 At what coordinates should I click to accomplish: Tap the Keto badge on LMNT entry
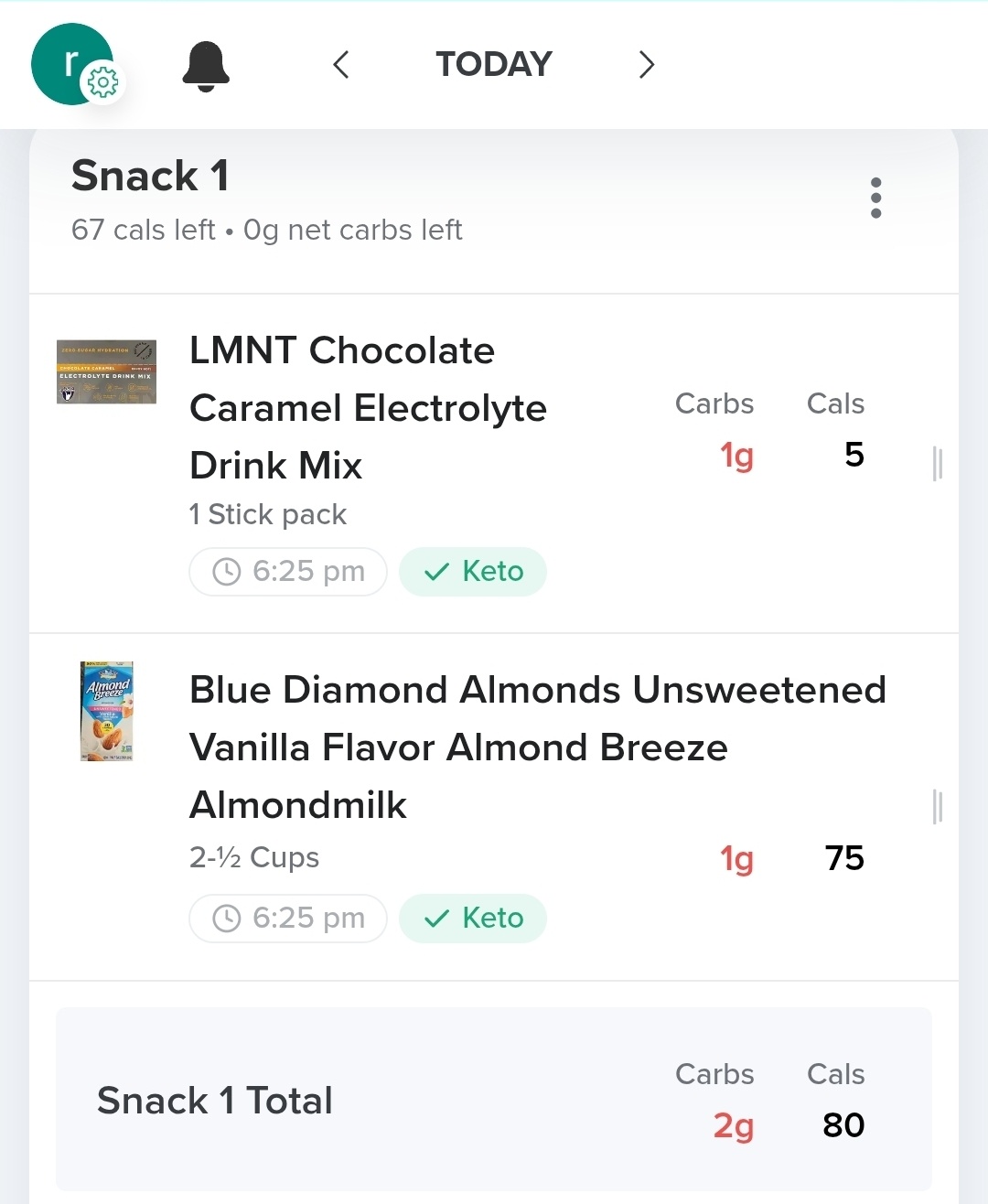coord(473,572)
